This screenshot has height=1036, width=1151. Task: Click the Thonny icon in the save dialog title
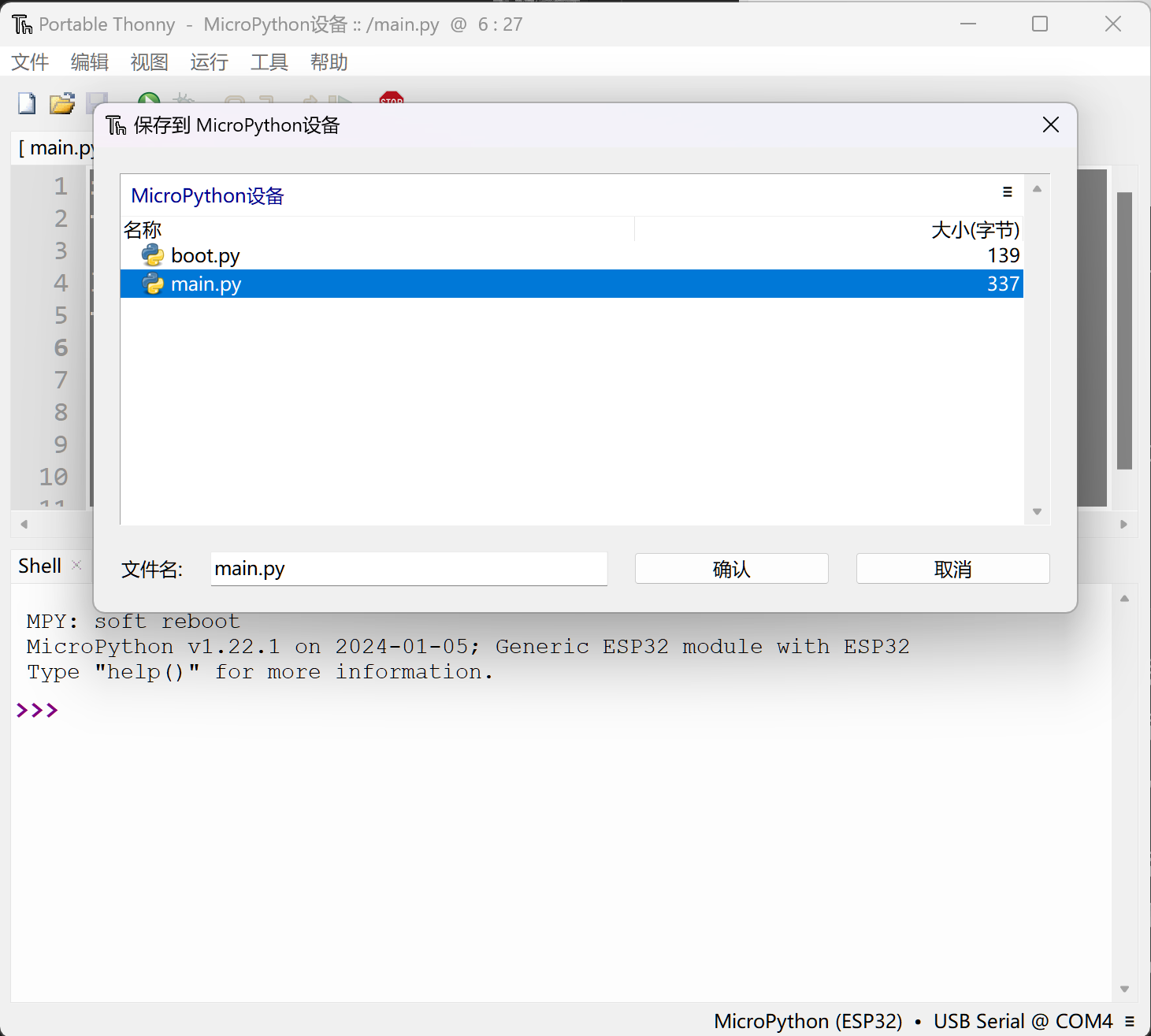[117, 125]
